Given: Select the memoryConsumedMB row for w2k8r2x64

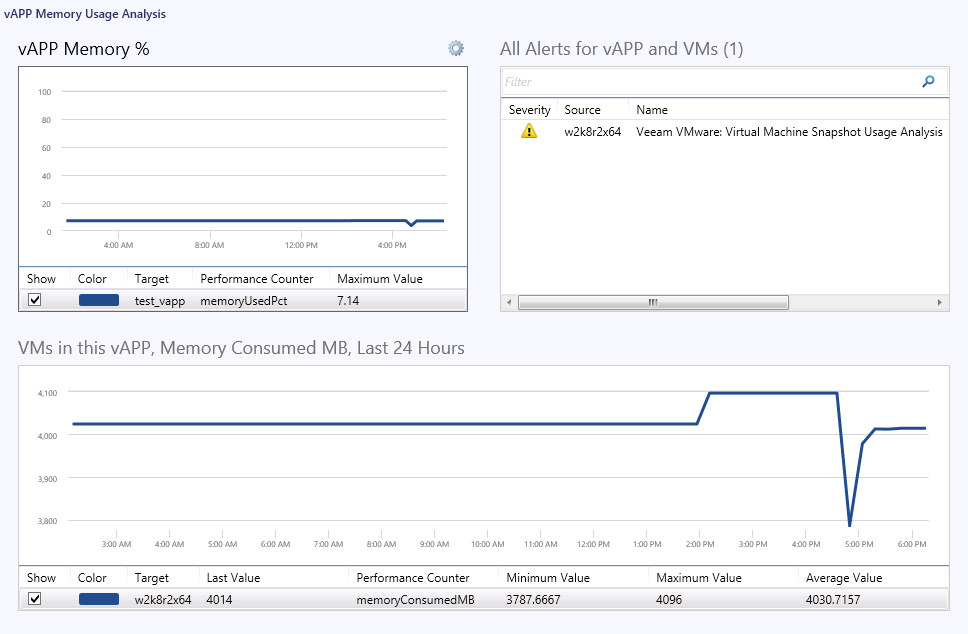Looking at the screenshot, I should coord(484,599).
